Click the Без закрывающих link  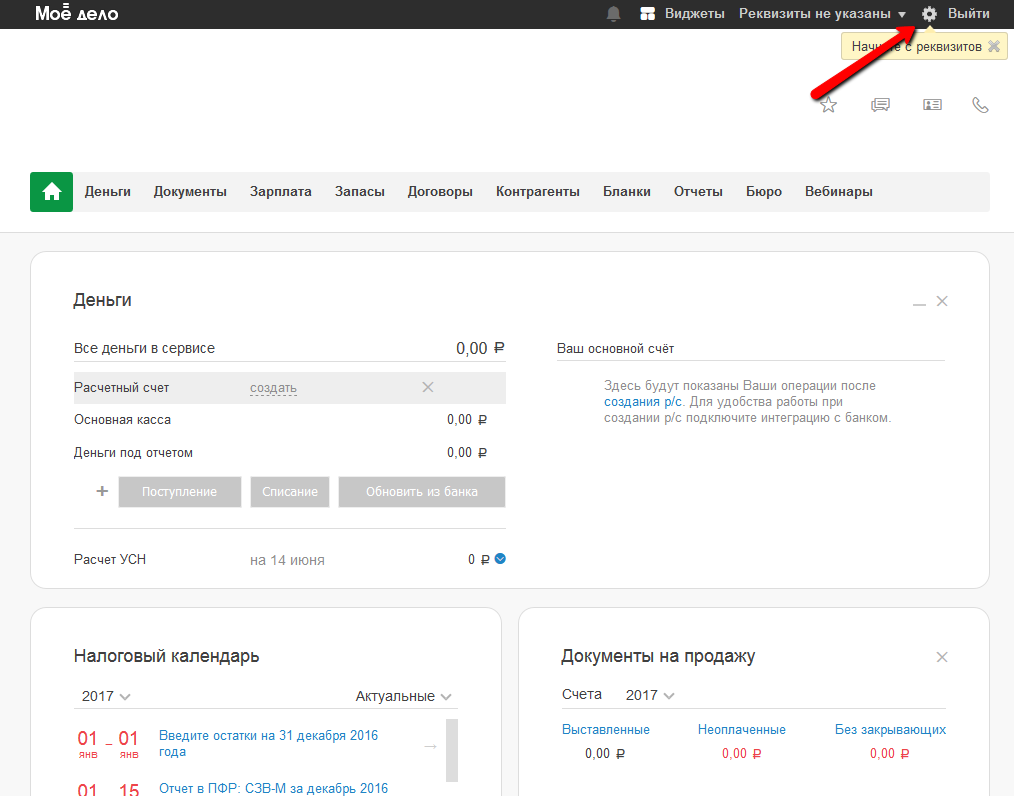(x=890, y=729)
